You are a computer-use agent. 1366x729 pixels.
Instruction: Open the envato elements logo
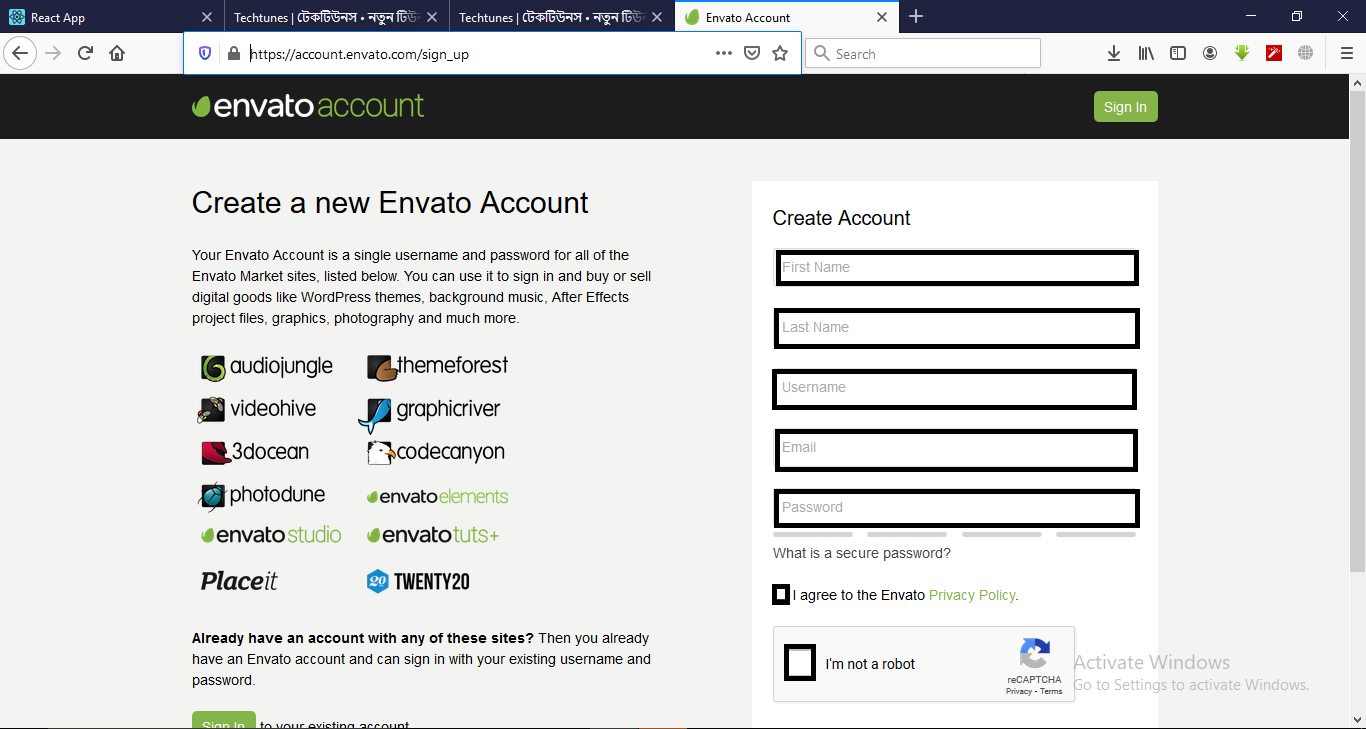pyautogui.click(x=438, y=497)
